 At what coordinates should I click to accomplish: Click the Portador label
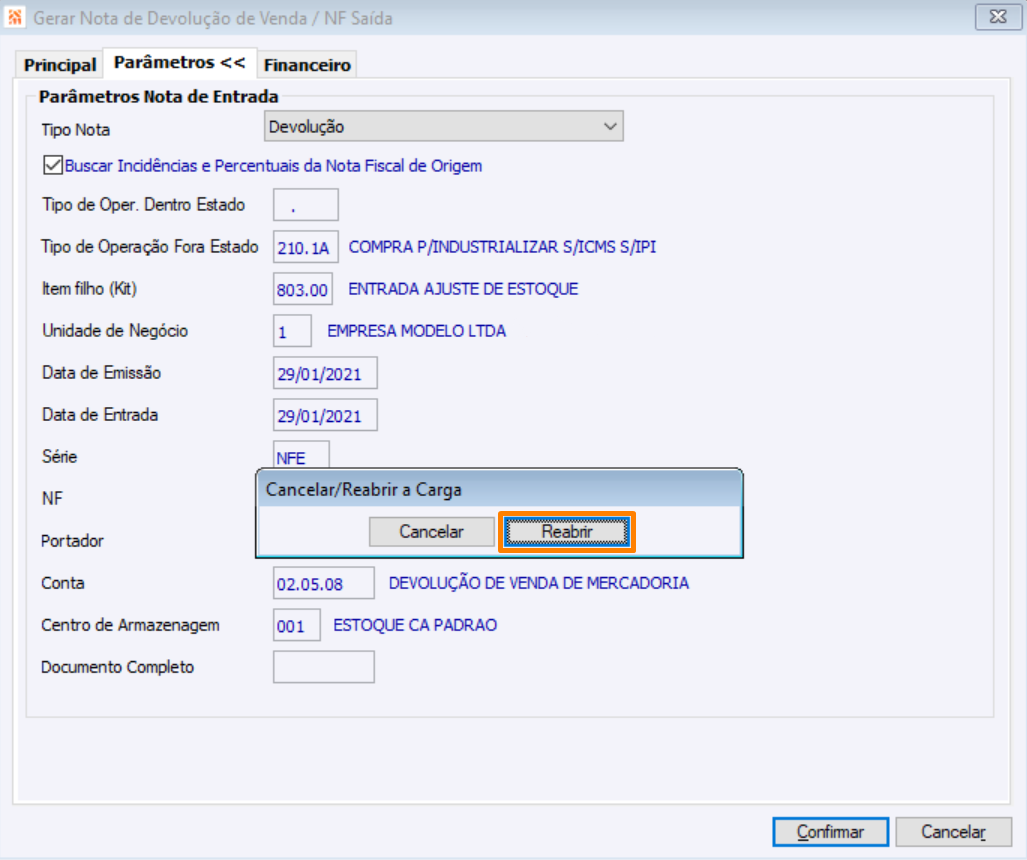pyautogui.click(x=72, y=541)
